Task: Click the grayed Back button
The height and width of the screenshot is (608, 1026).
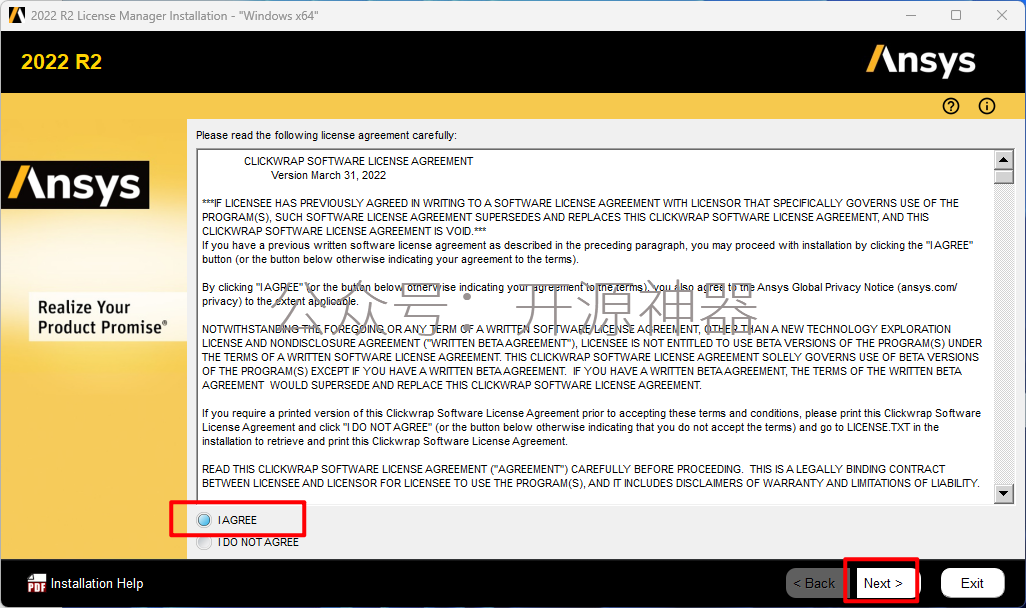Action: 814,583
